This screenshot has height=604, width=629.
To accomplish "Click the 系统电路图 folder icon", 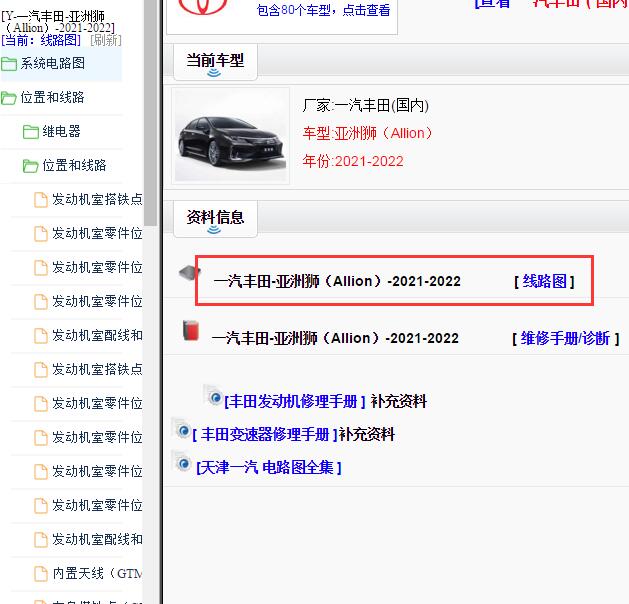I will (9, 64).
